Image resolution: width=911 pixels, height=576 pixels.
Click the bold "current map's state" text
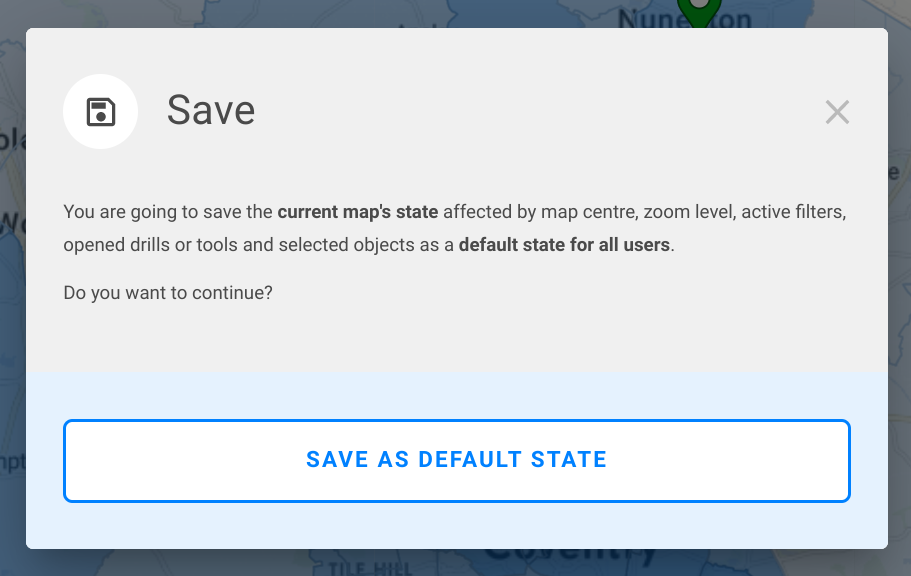[357, 212]
